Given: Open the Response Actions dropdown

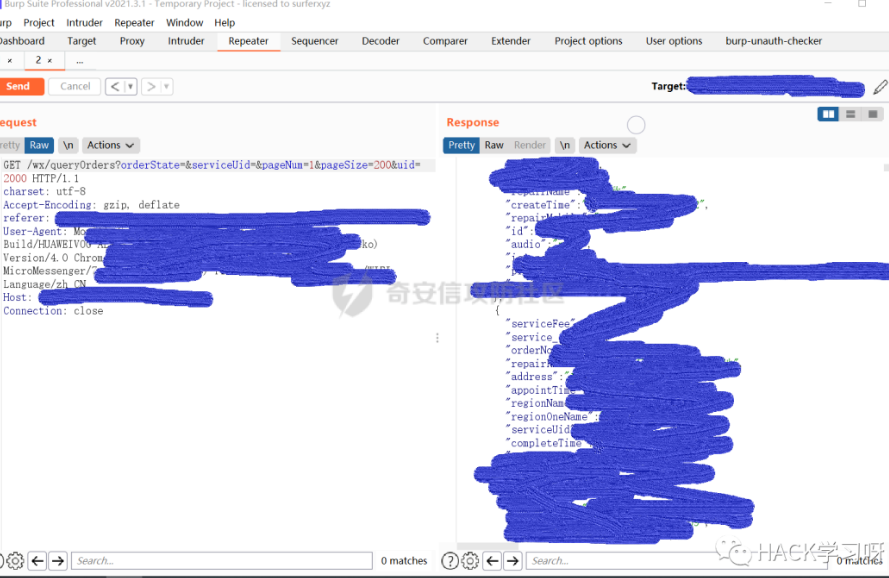Looking at the screenshot, I should pyautogui.click(x=607, y=145).
